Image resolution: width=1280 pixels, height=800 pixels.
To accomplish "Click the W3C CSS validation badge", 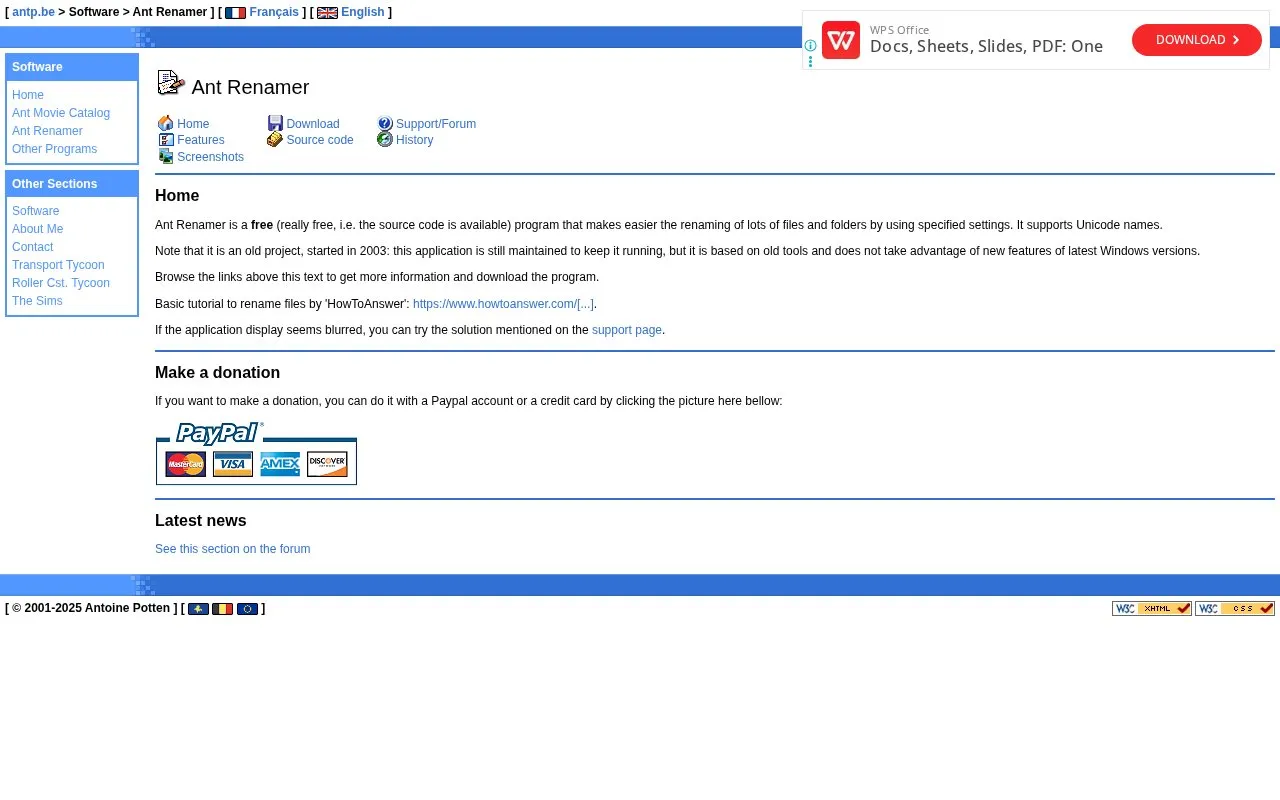I will (x=1235, y=608).
